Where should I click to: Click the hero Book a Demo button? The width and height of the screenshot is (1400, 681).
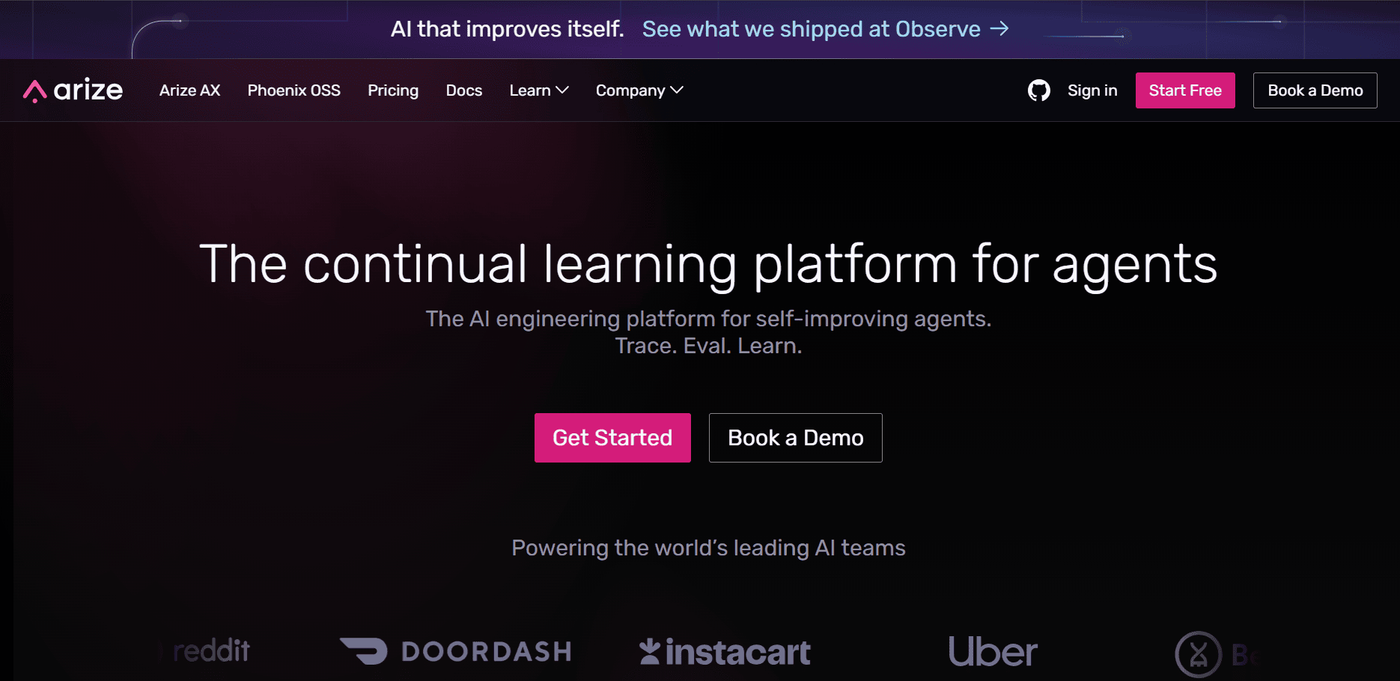pos(796,438)
